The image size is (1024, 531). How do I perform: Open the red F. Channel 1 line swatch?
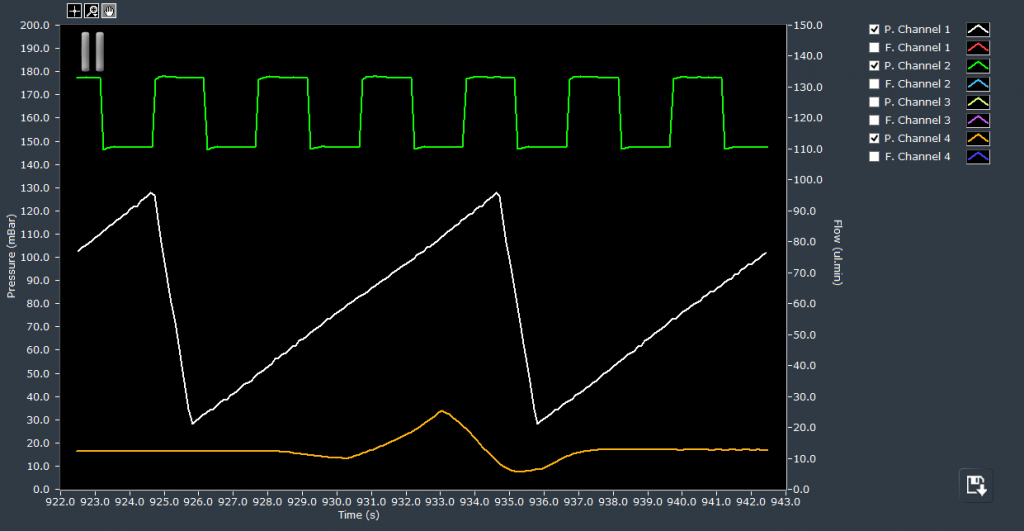[x=977, y=48]
